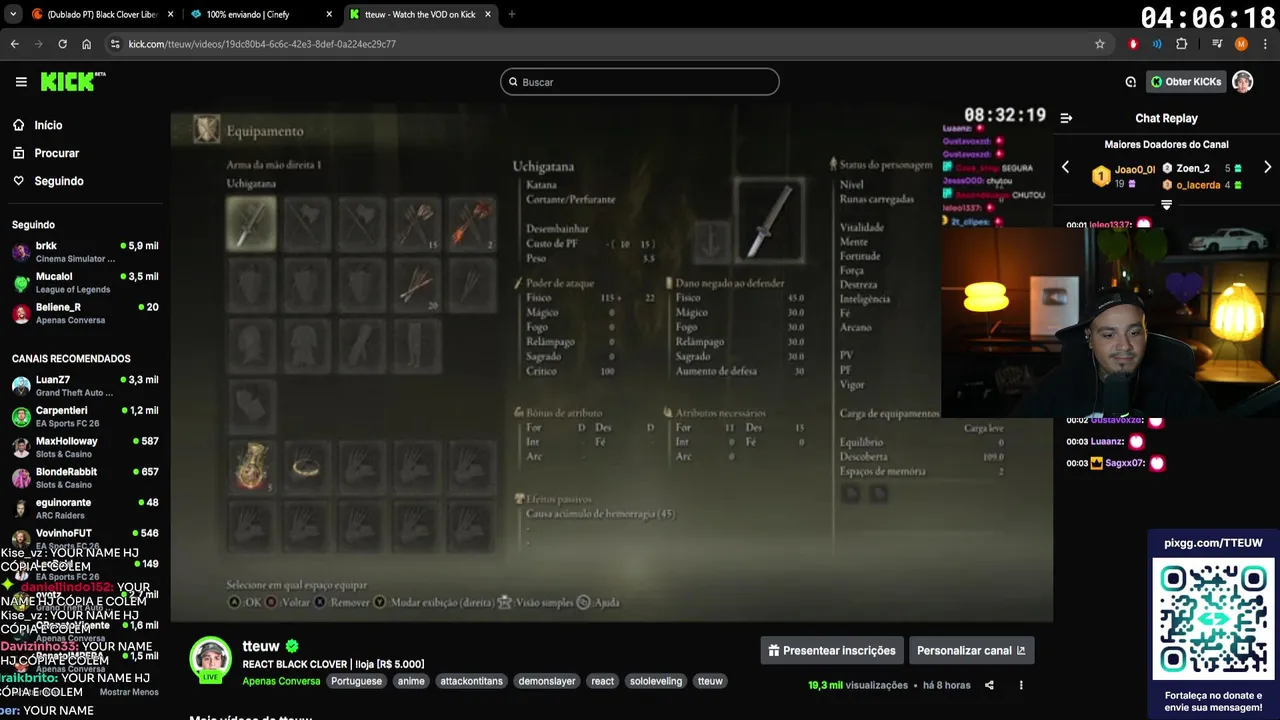This screenshot has height=720, width=1280.
Task: Reload the page in the browser
Action: pyautogui.click(x=62, y=44)
